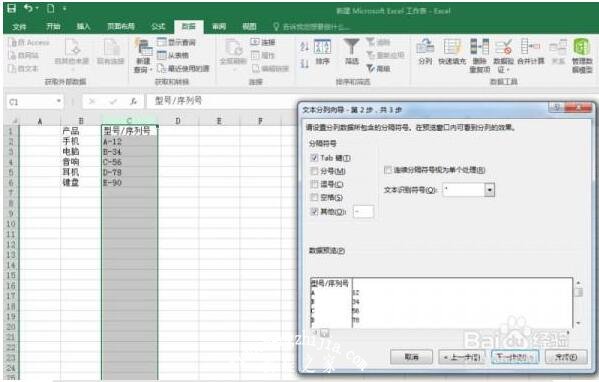Enable the semicolon delimiter checkbox
Image resolution: width=599 pixels, height=382 pixels.
tap(314, 171)
